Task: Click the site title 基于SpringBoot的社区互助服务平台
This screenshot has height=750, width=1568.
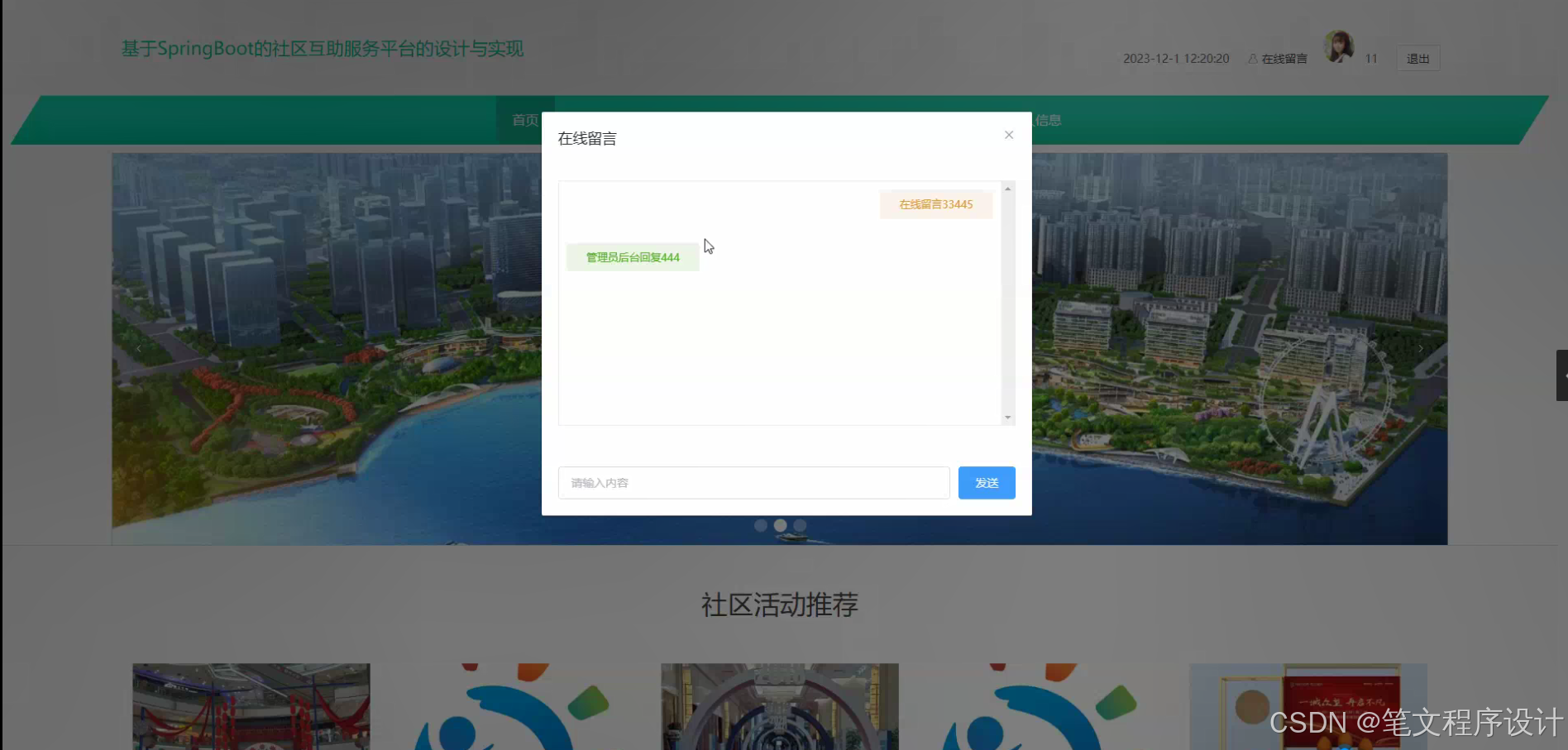Action: pyautogui.click(x=322, y=49)
